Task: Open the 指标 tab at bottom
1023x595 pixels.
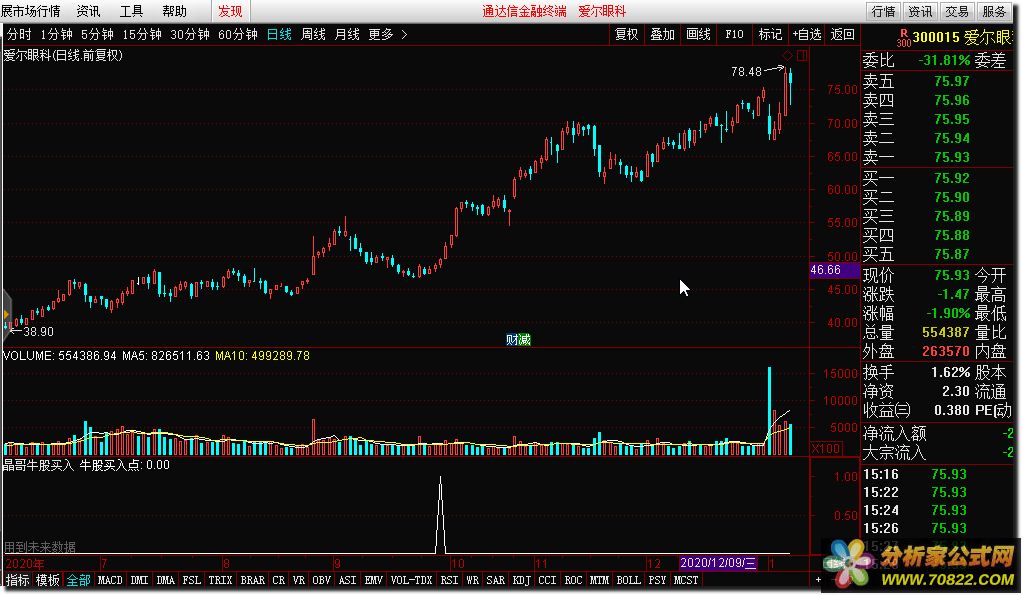Action: 17,580
